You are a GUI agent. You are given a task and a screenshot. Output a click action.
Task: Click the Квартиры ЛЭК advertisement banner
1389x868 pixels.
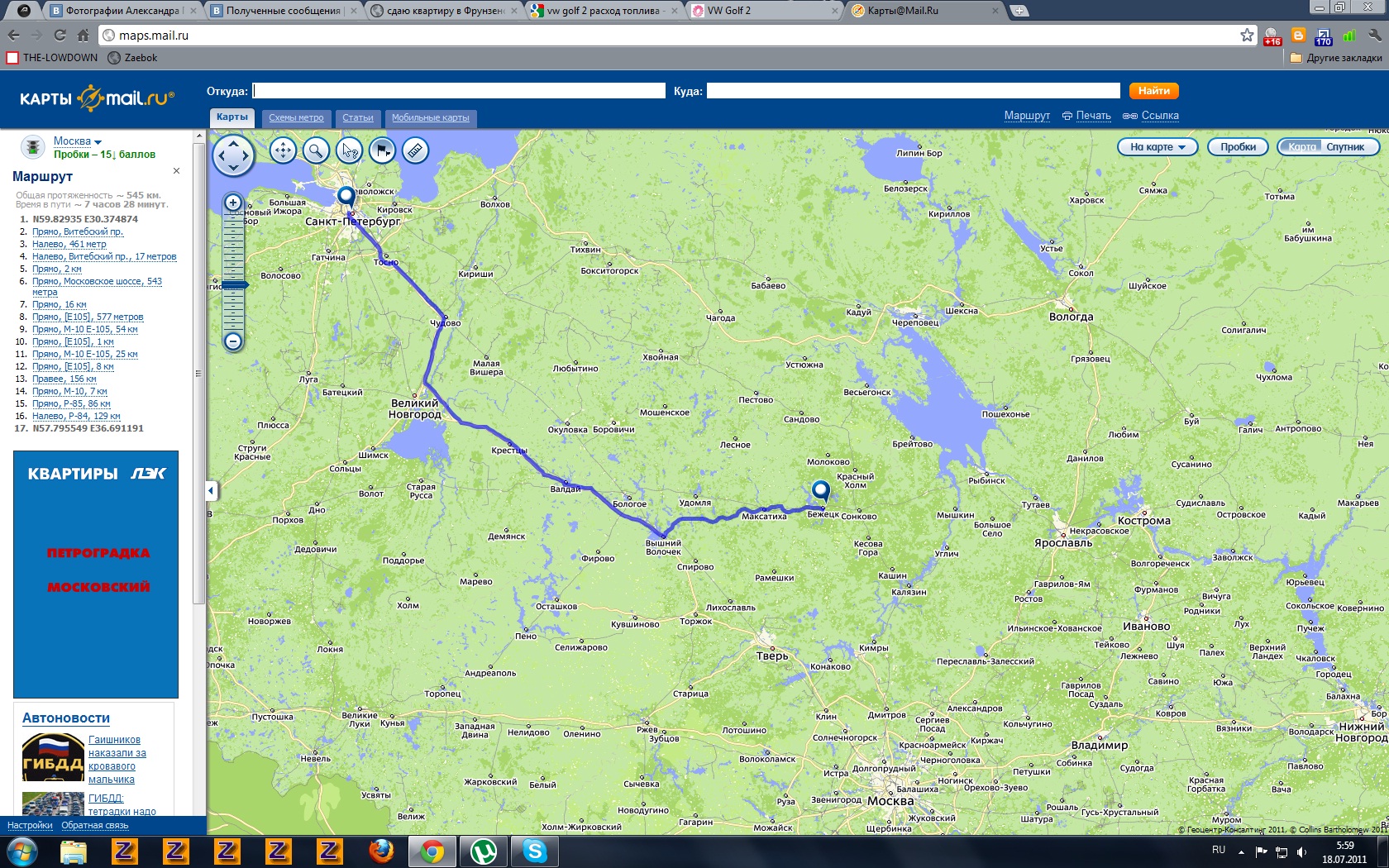point(96,575)
